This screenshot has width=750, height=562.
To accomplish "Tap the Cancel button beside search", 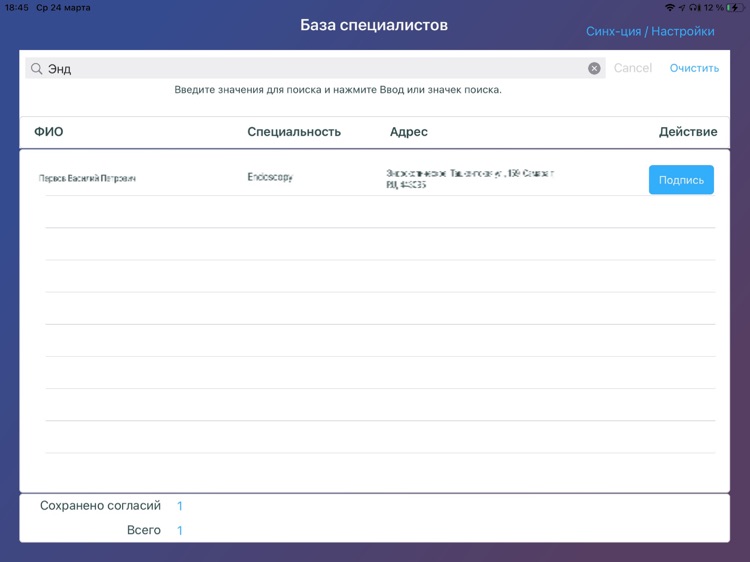I will [633, 68].
